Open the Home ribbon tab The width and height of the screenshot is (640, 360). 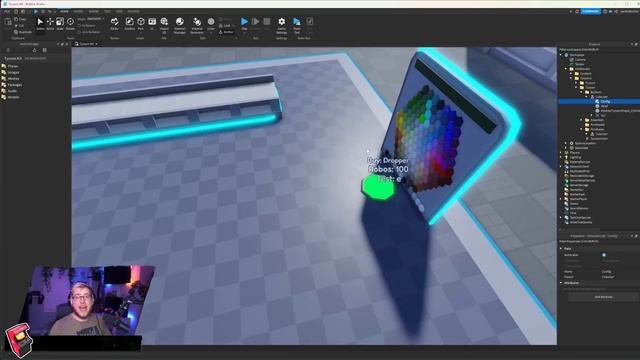coord(64,11)
